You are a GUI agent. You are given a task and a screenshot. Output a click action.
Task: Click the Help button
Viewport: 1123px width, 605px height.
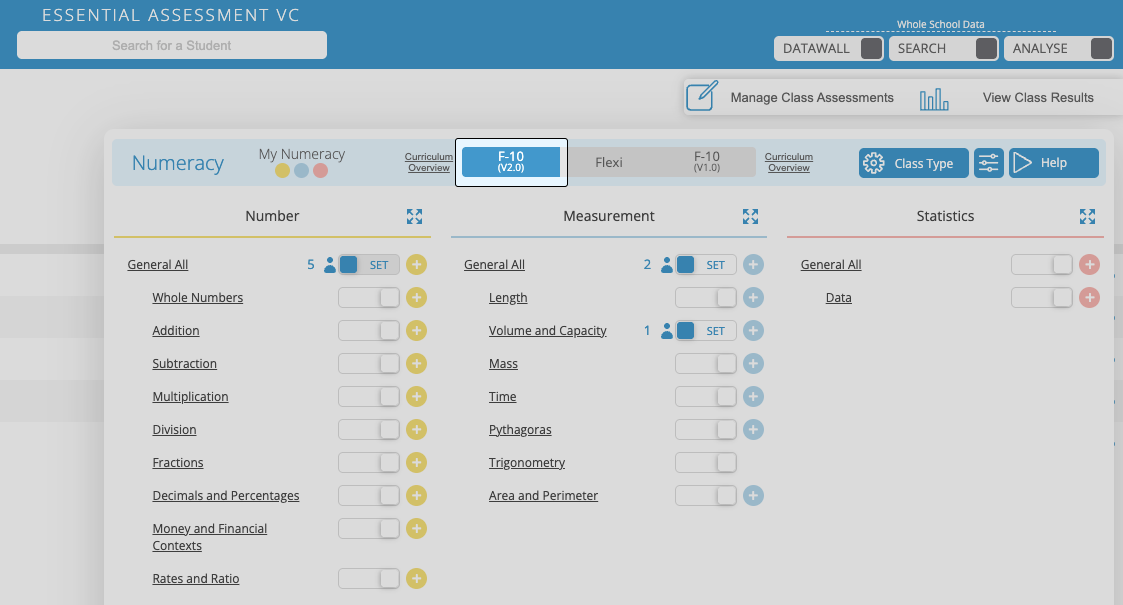1054,163
